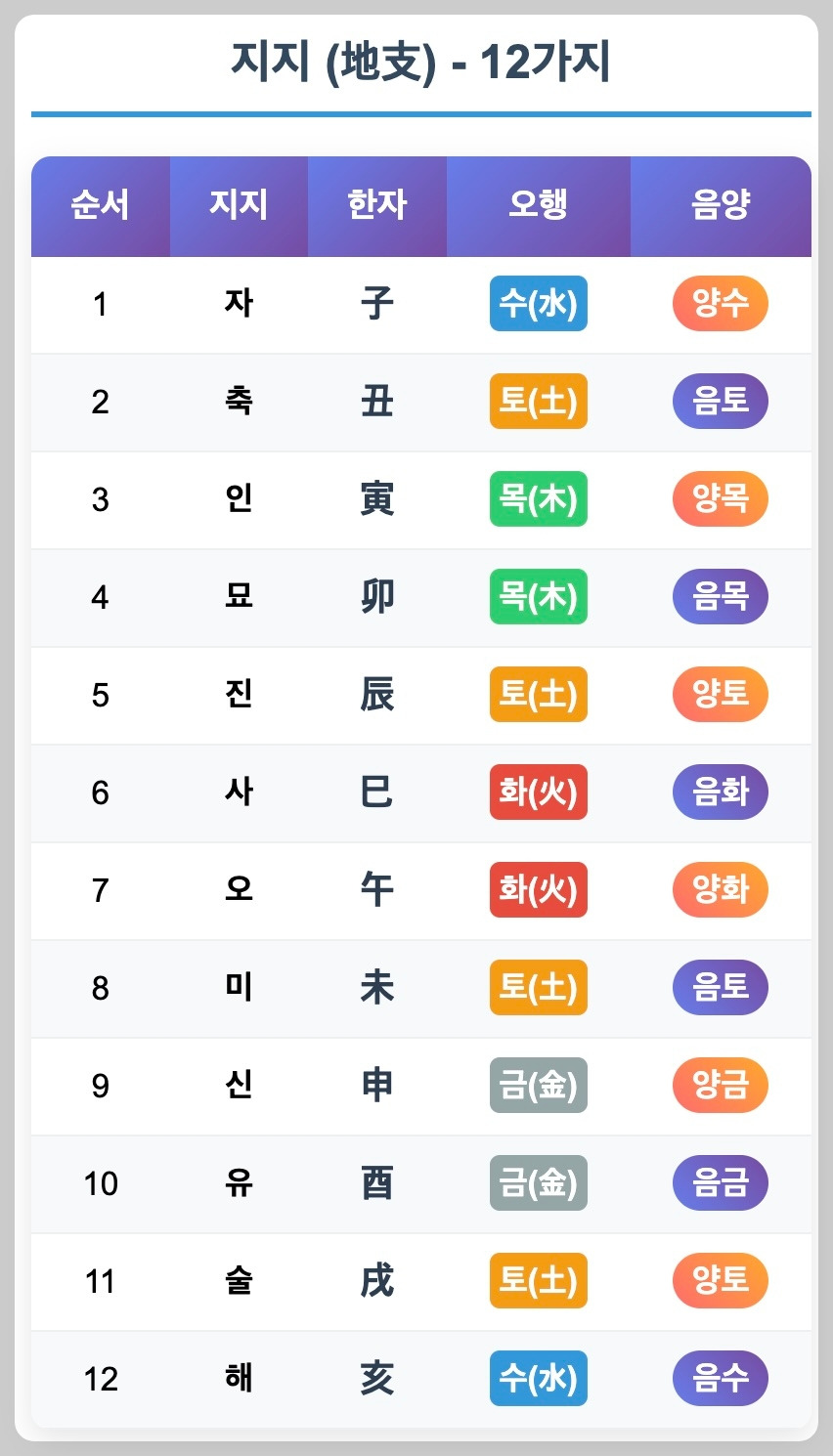
Task: Click the 토(土) badge in row 11
Action: [x=539, y=1281]
